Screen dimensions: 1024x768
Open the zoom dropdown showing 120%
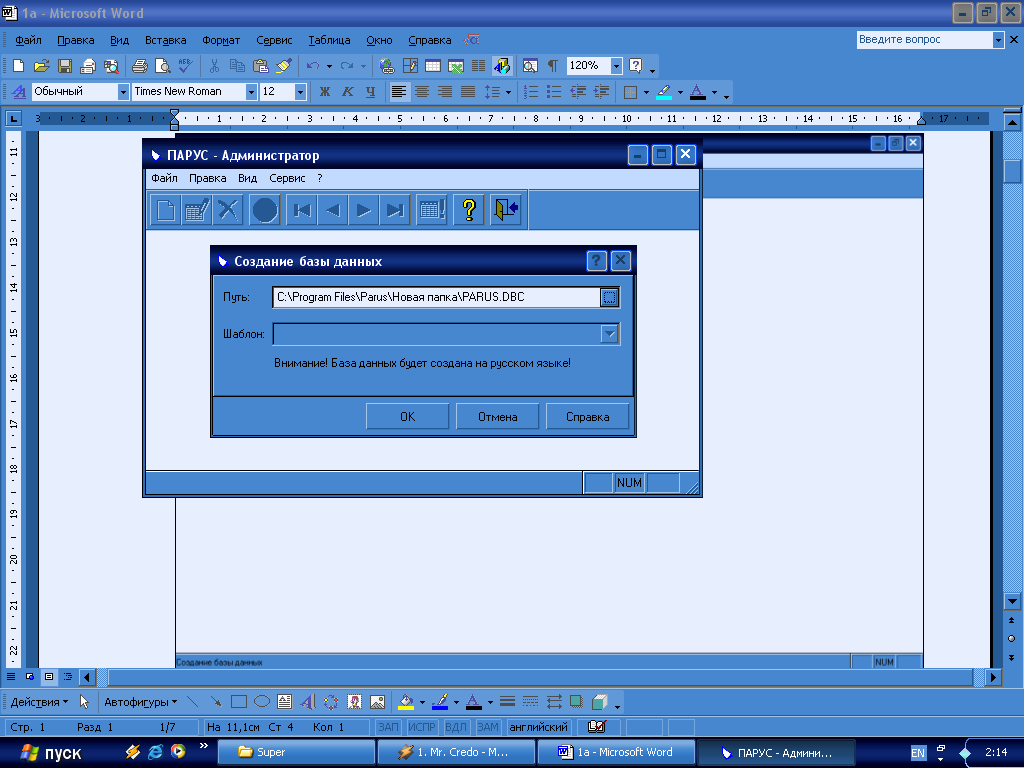click(x=616, y=65)
